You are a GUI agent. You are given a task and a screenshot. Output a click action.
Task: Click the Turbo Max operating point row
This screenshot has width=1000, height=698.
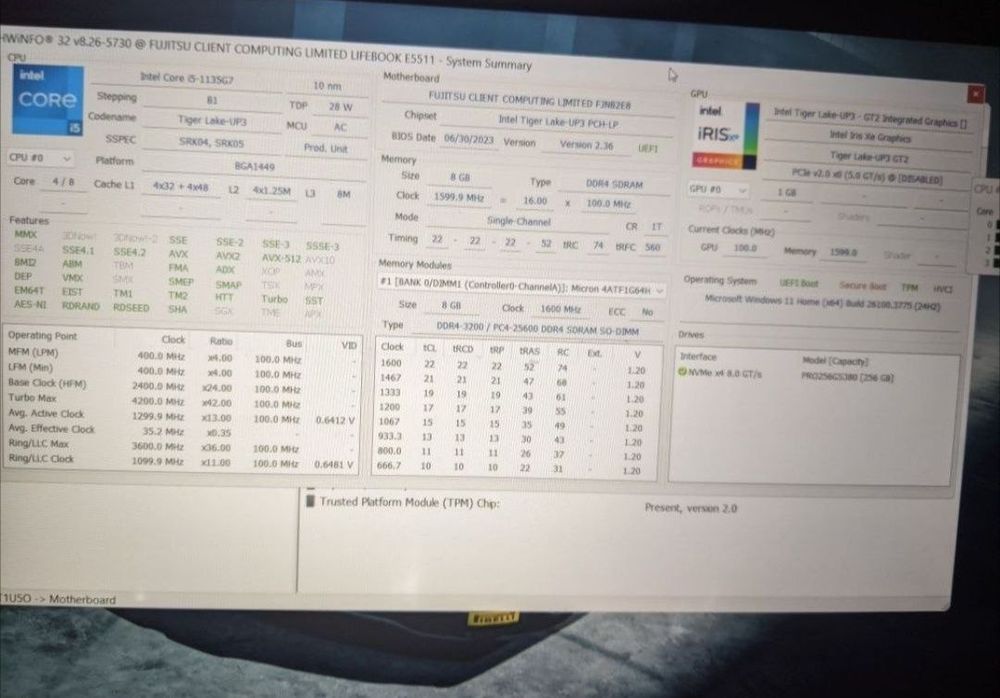(x=182, y=401)
